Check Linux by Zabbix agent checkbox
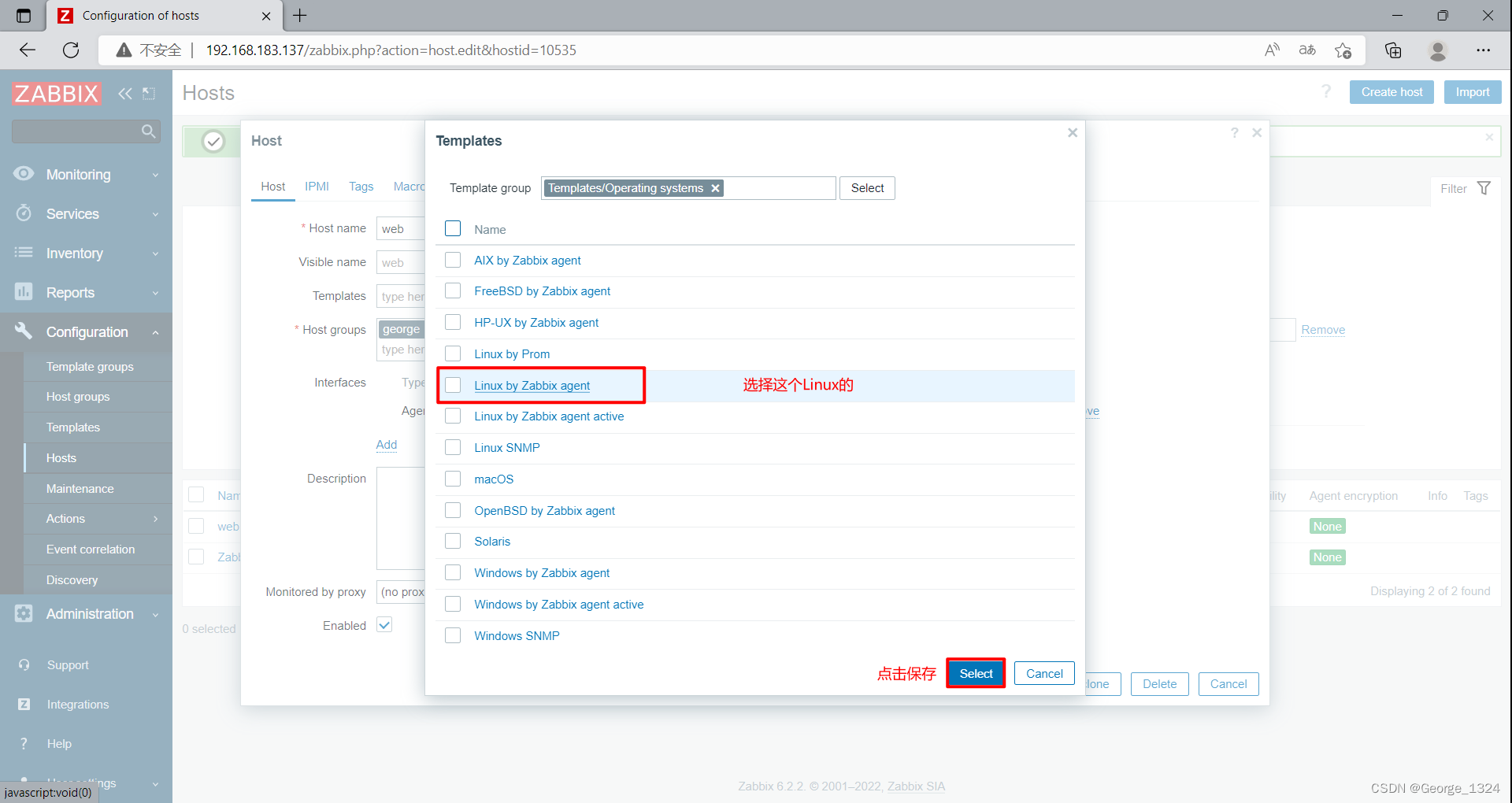The height and width of the screenshot is (803, 1512). pyautogui.click(x=453, y=385)
